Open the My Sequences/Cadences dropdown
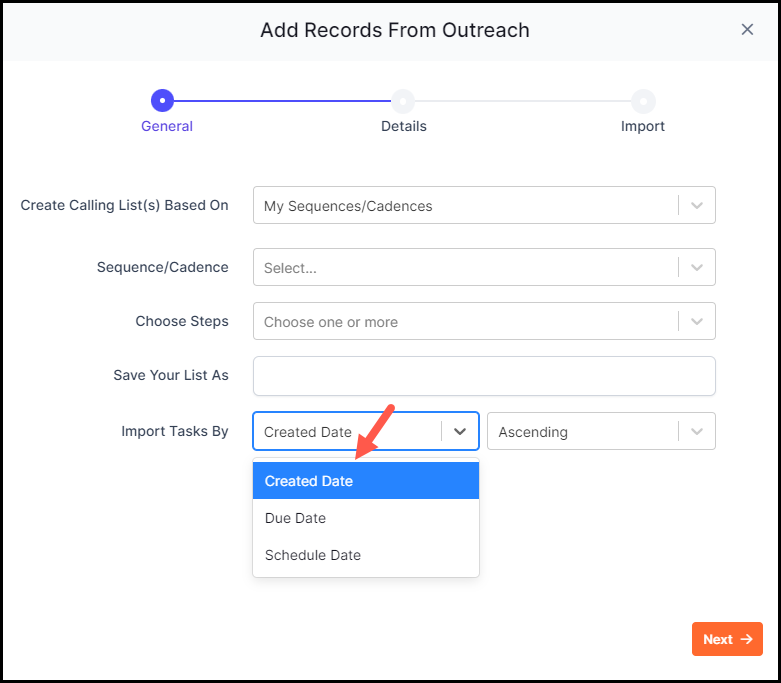The width and height of the screenshot is (781, 683). click(484, 205)
